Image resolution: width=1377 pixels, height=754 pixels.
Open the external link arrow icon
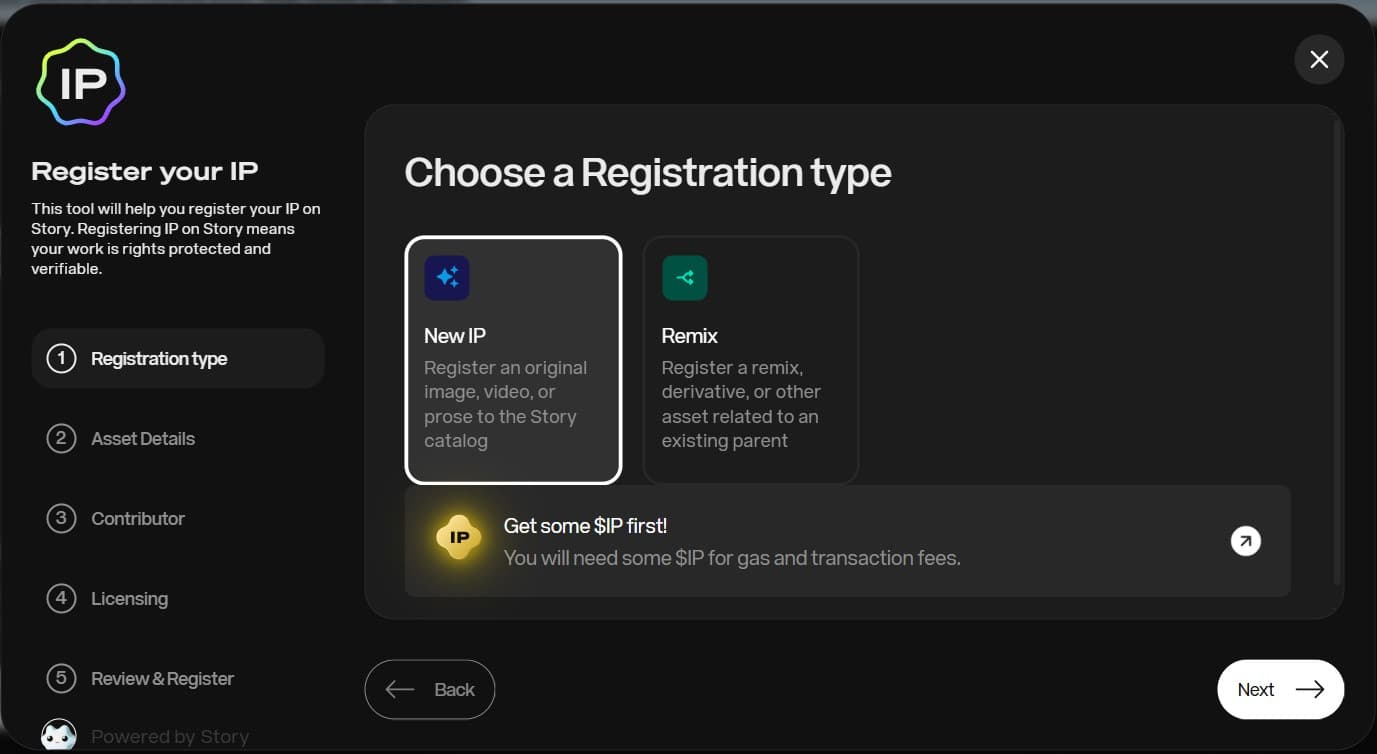[1245, 541]
